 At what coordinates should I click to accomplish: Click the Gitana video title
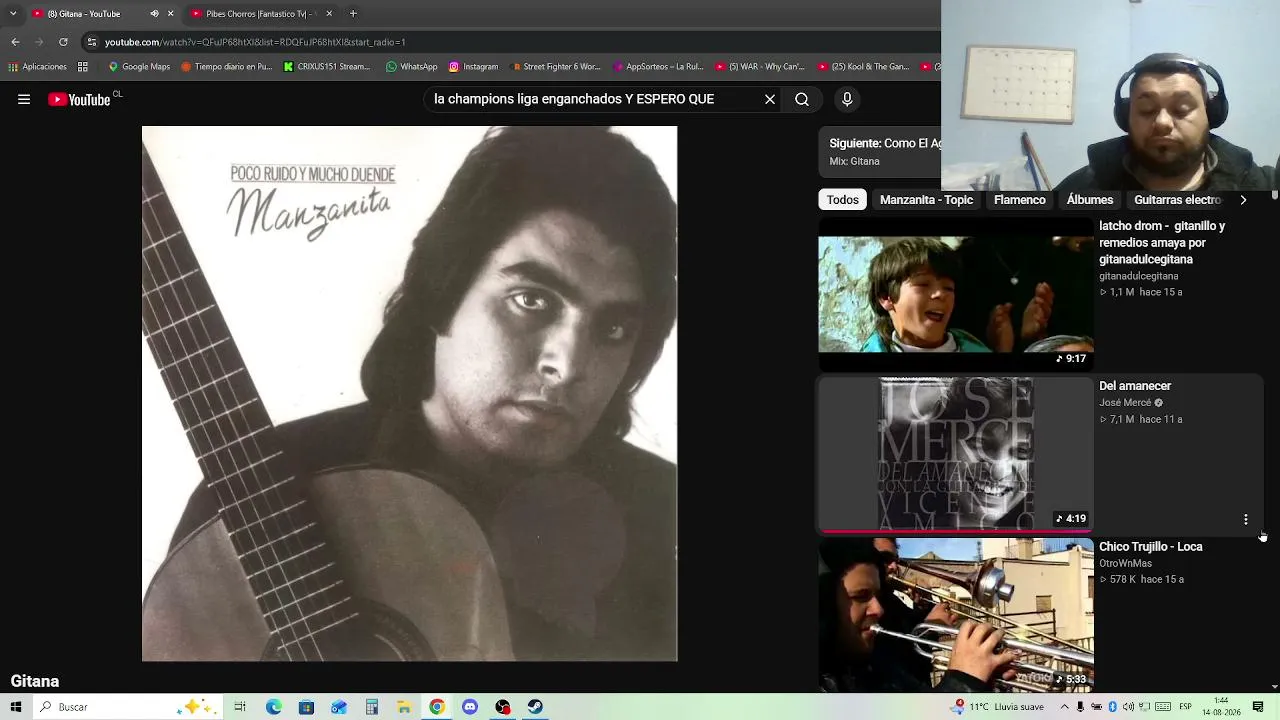click(35, 681)
